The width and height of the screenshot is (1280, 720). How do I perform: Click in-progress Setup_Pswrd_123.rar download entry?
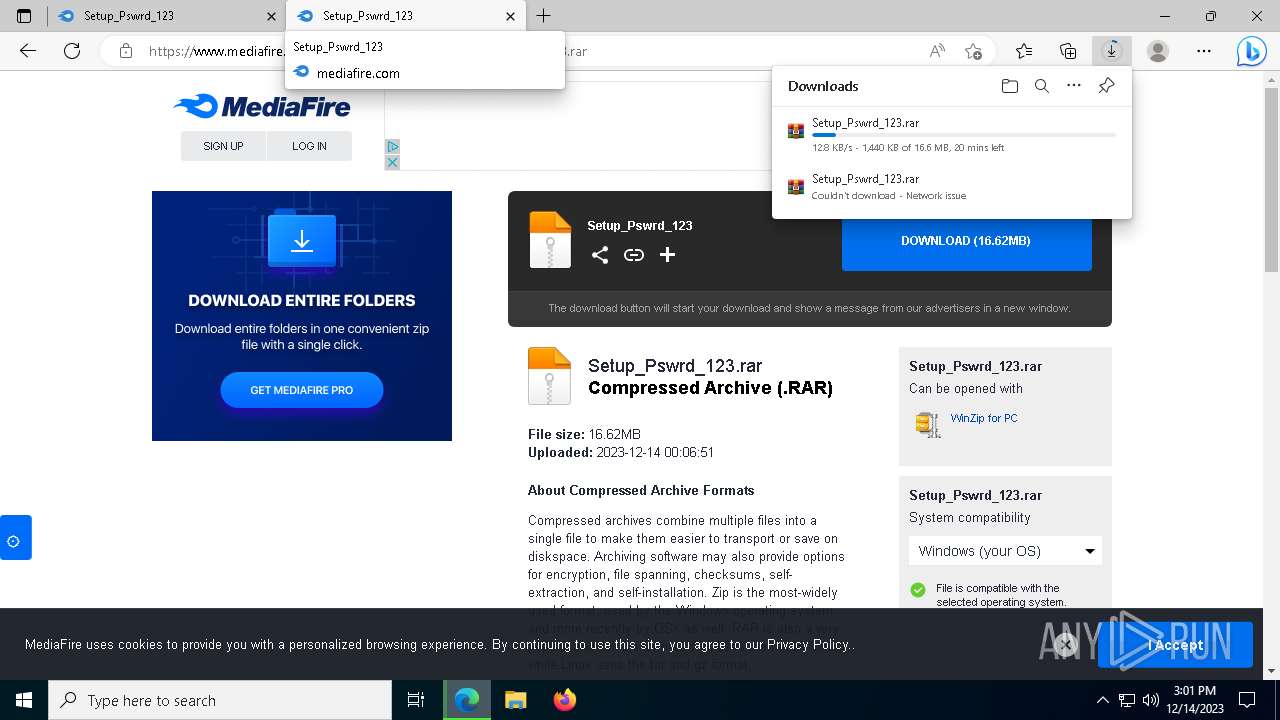952,135
